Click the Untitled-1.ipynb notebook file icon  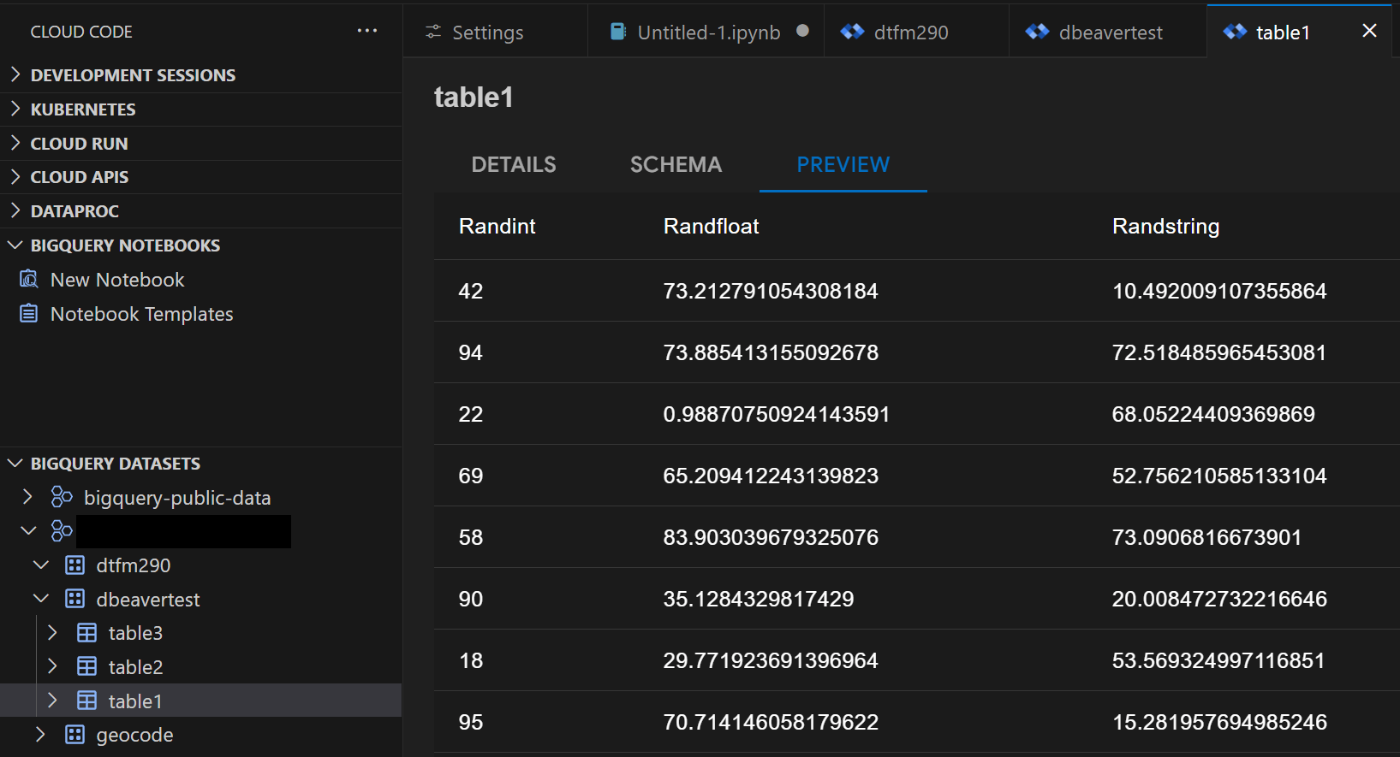[618, 32]
